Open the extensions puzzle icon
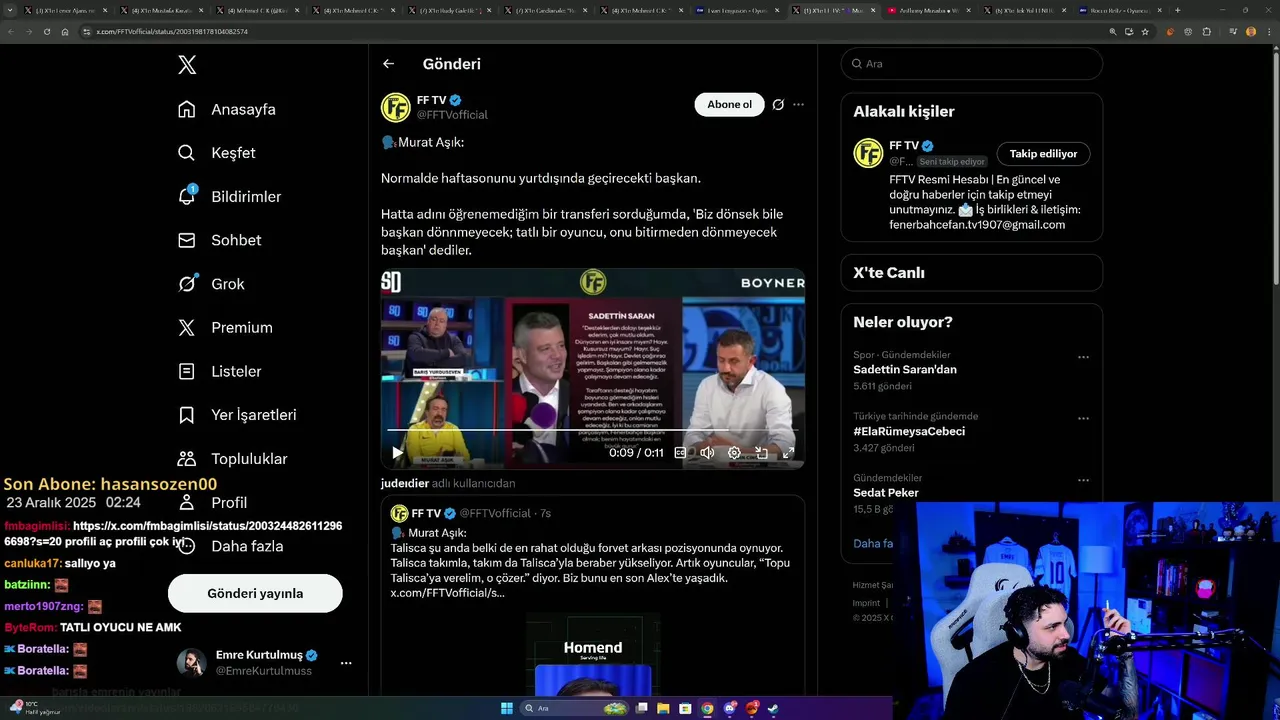This screenshot has height=720, width=1280. (1207, 31)
